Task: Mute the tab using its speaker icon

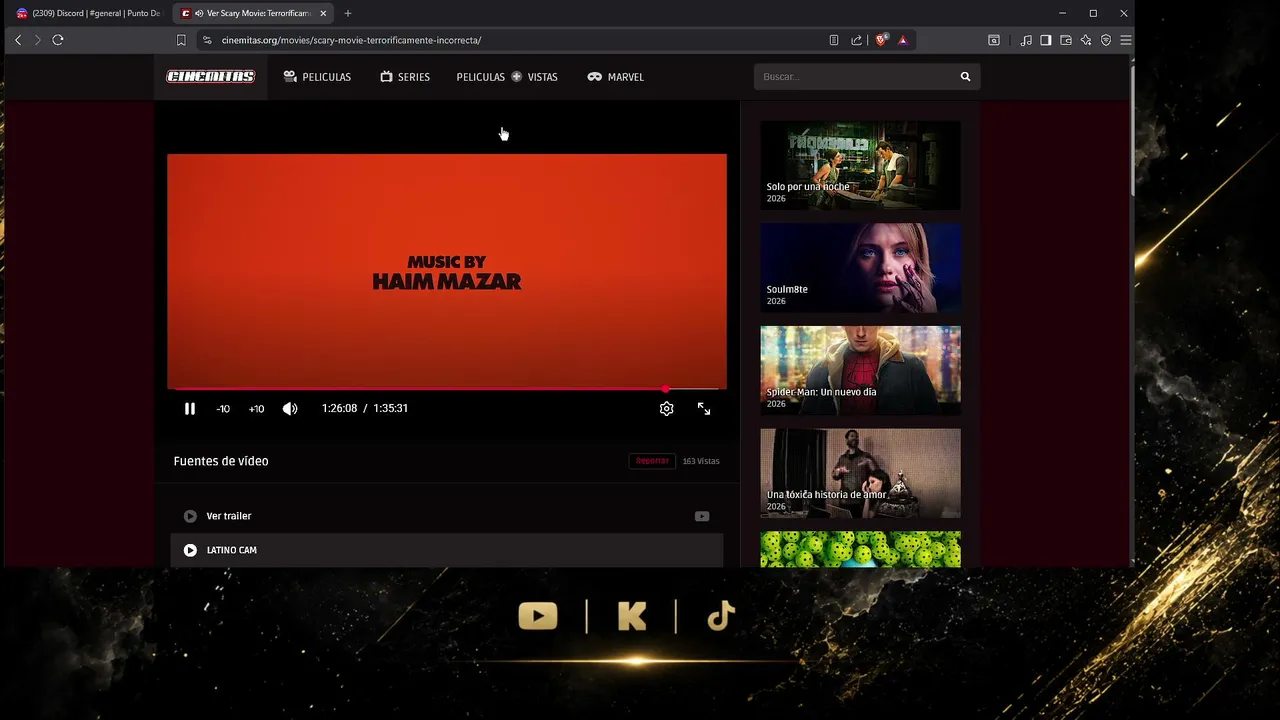Action: (x=199, y=13)
